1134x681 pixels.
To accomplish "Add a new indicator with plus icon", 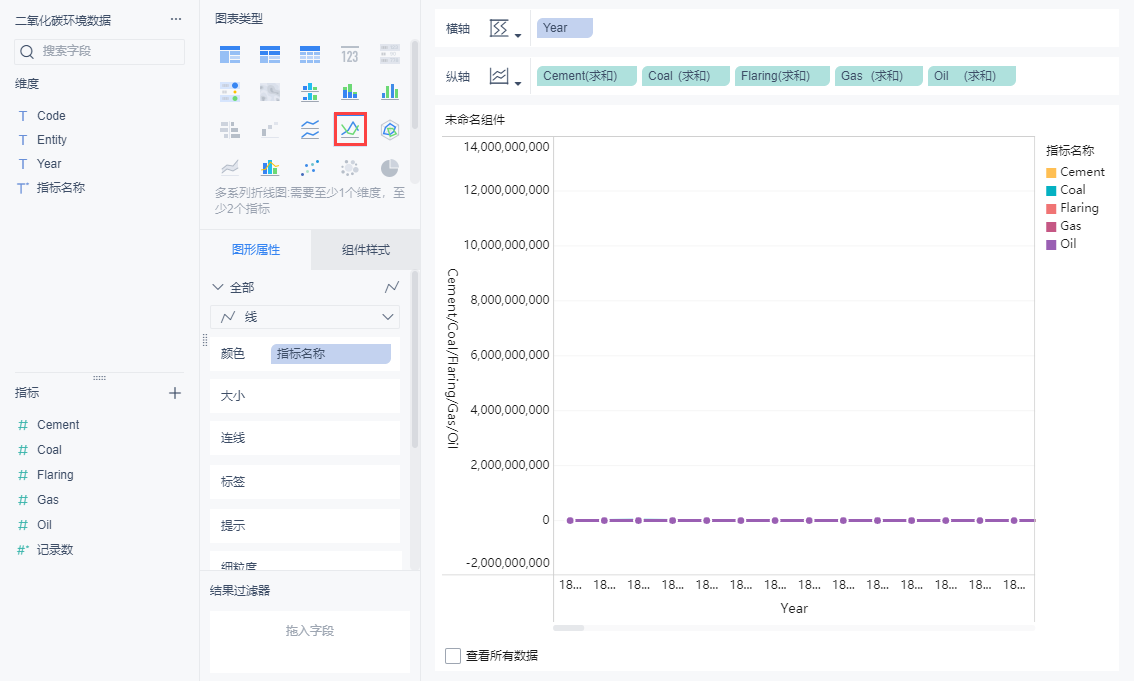I will click(175, 393).
